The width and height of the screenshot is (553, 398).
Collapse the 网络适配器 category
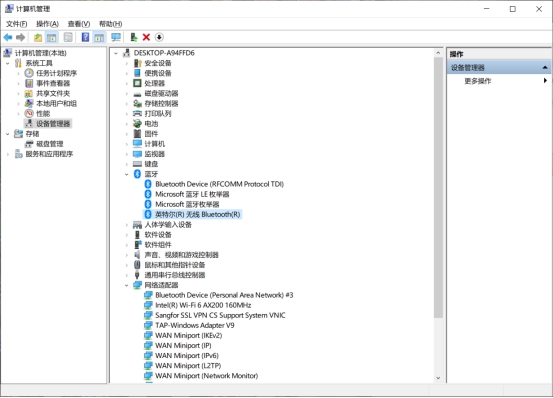point(126,285)
